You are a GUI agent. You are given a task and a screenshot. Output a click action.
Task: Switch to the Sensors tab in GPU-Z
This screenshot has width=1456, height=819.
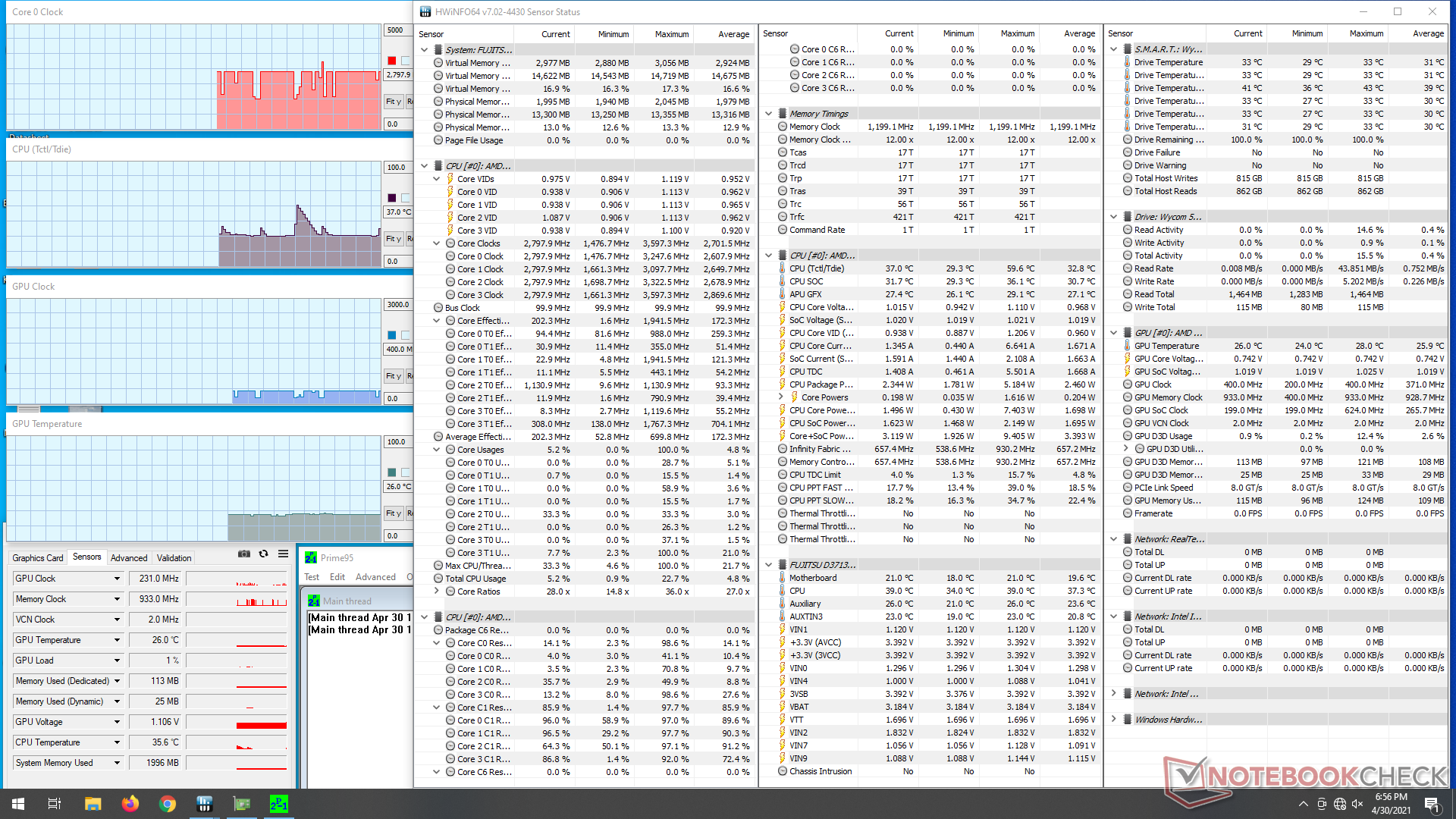coord(86,557)
